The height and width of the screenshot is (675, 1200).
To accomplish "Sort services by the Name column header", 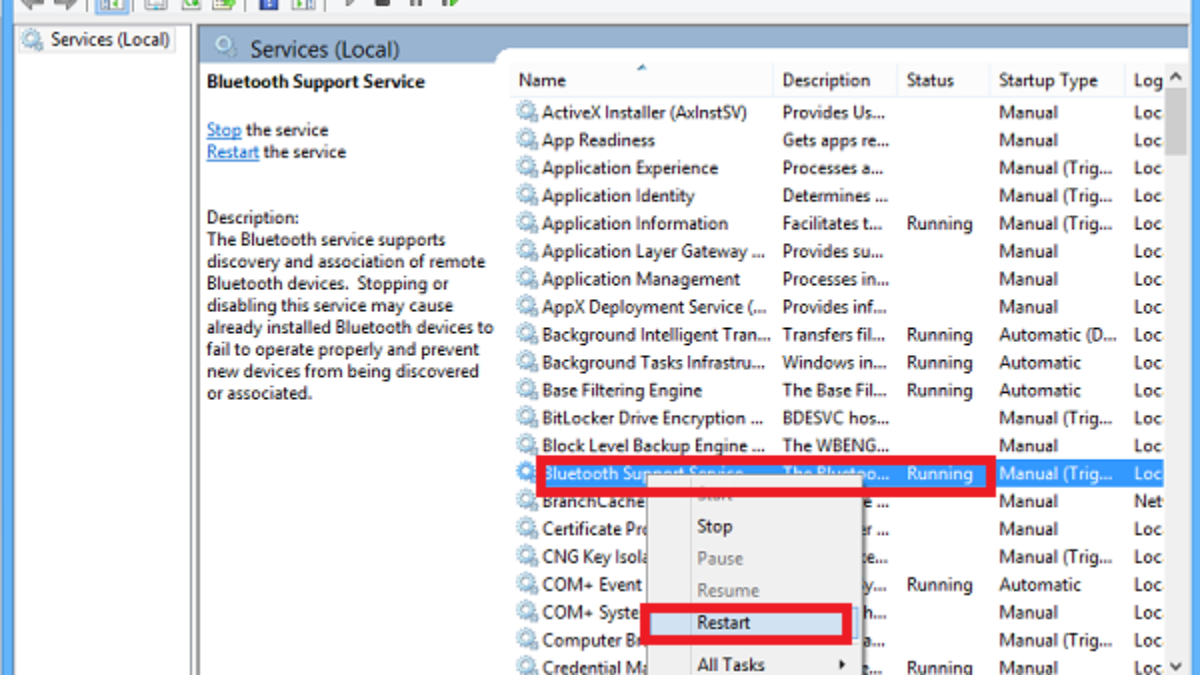I will pyautogui.click(x=641, y=80).
